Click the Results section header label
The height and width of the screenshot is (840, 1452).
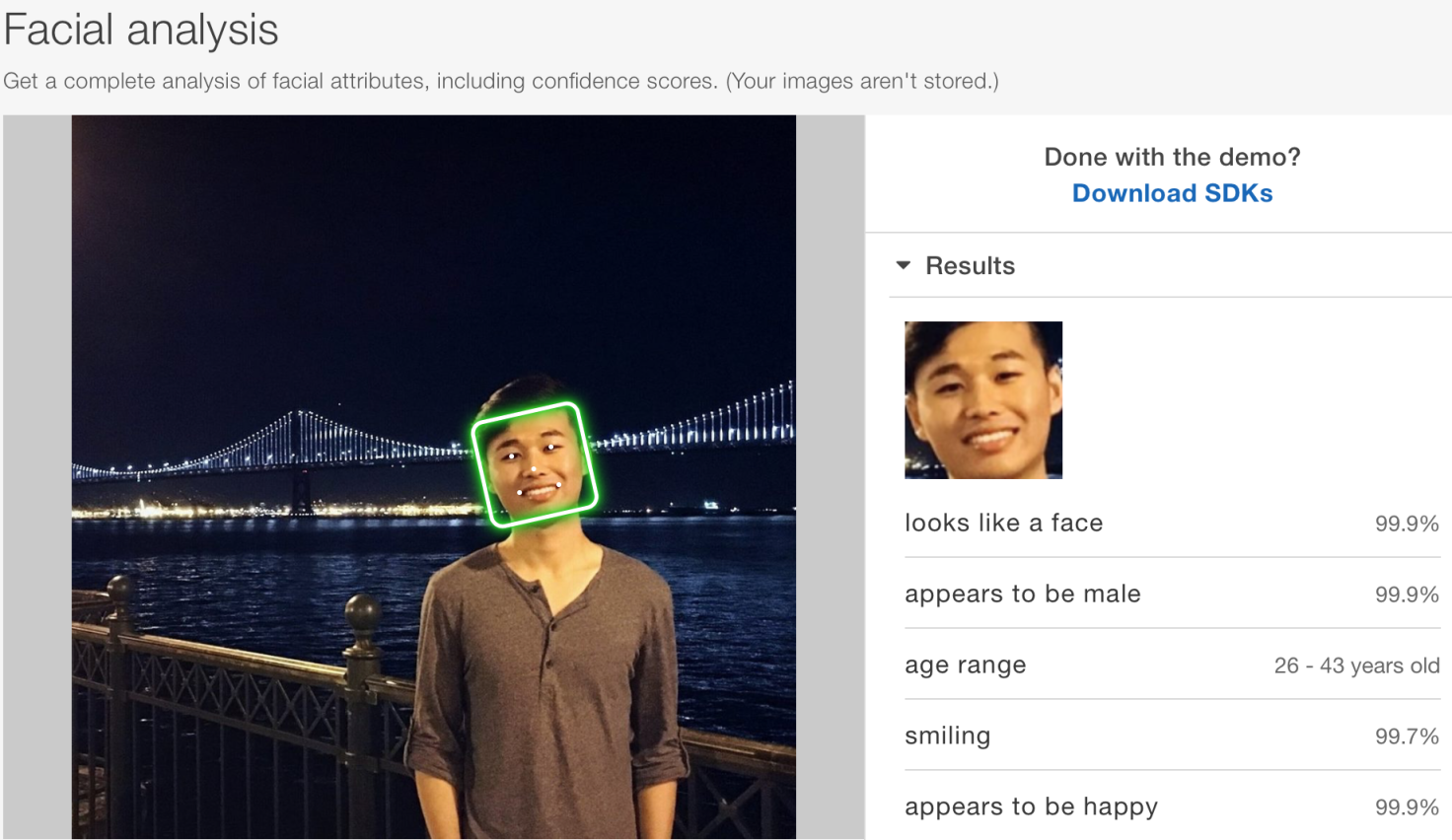pyautogui.click(x=970, y=266)
